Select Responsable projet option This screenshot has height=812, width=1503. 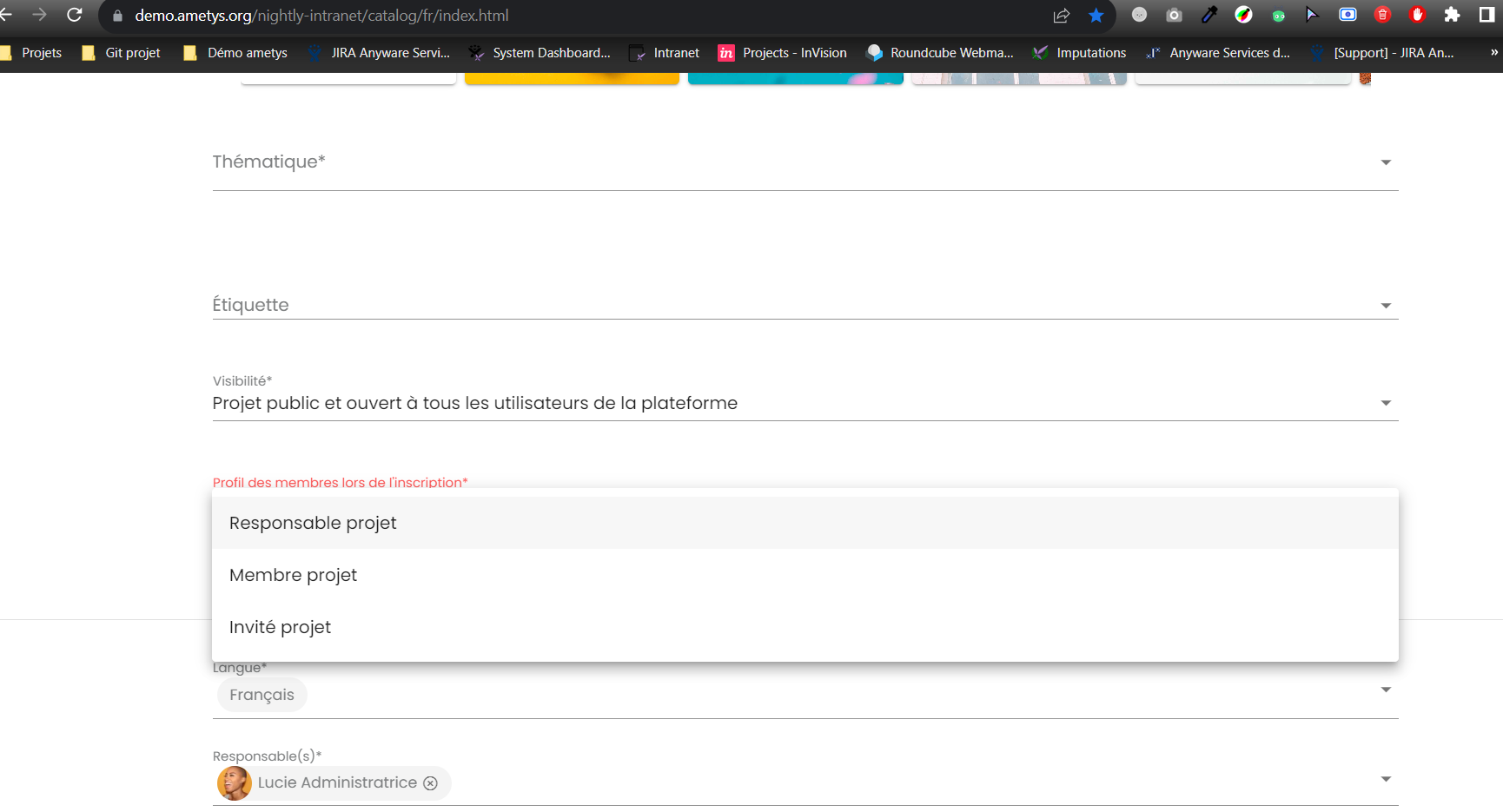point(313,523)
